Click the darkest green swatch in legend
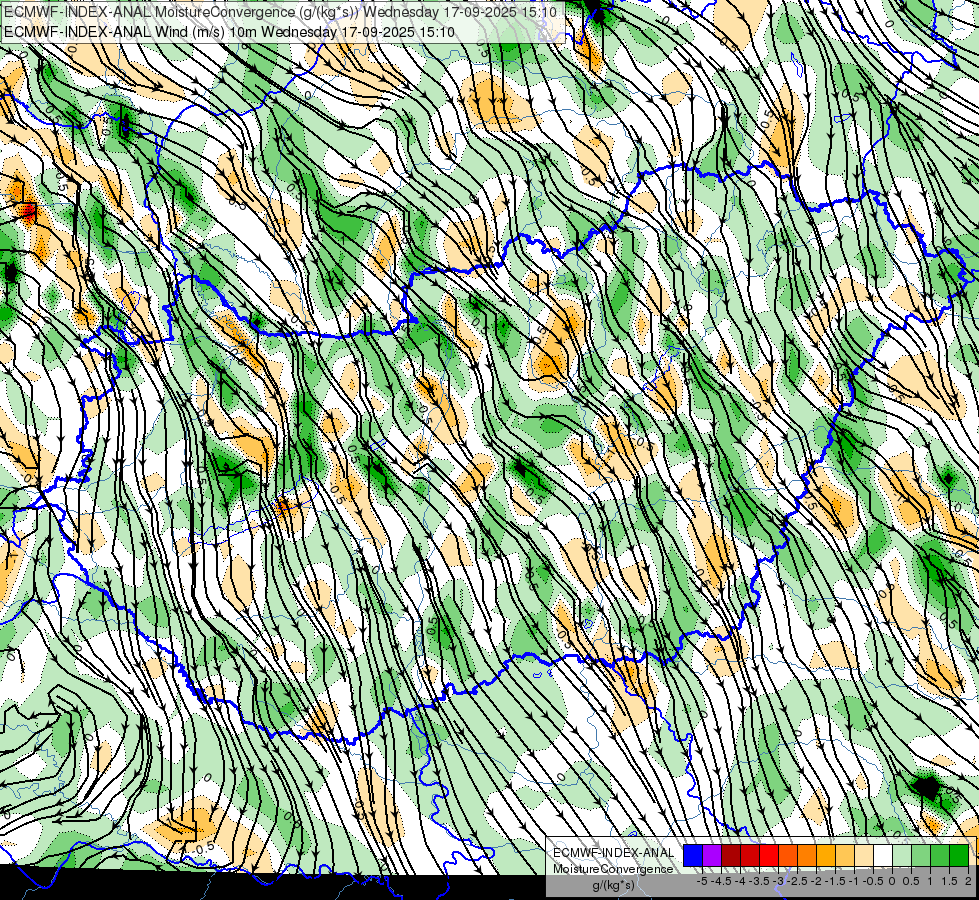The height and width of the screenshot is (900, 979). tap(959, 855)
